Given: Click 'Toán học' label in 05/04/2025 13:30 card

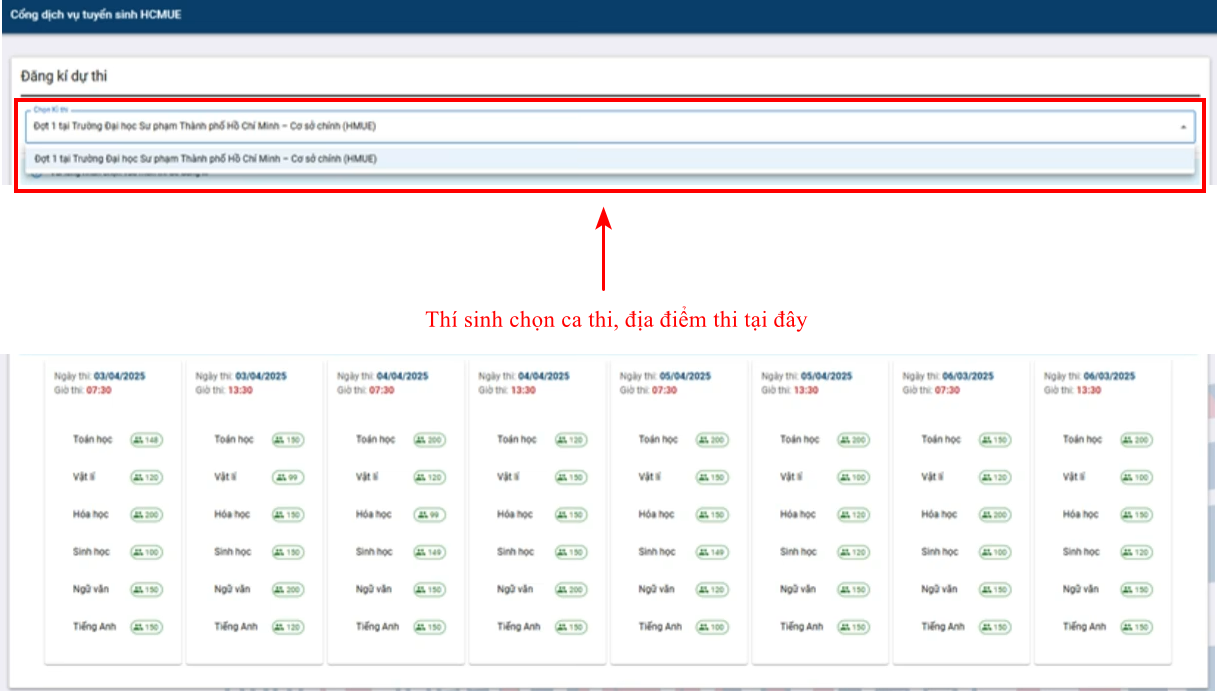Looking at the screenshot, I should [x=800, y=440].
